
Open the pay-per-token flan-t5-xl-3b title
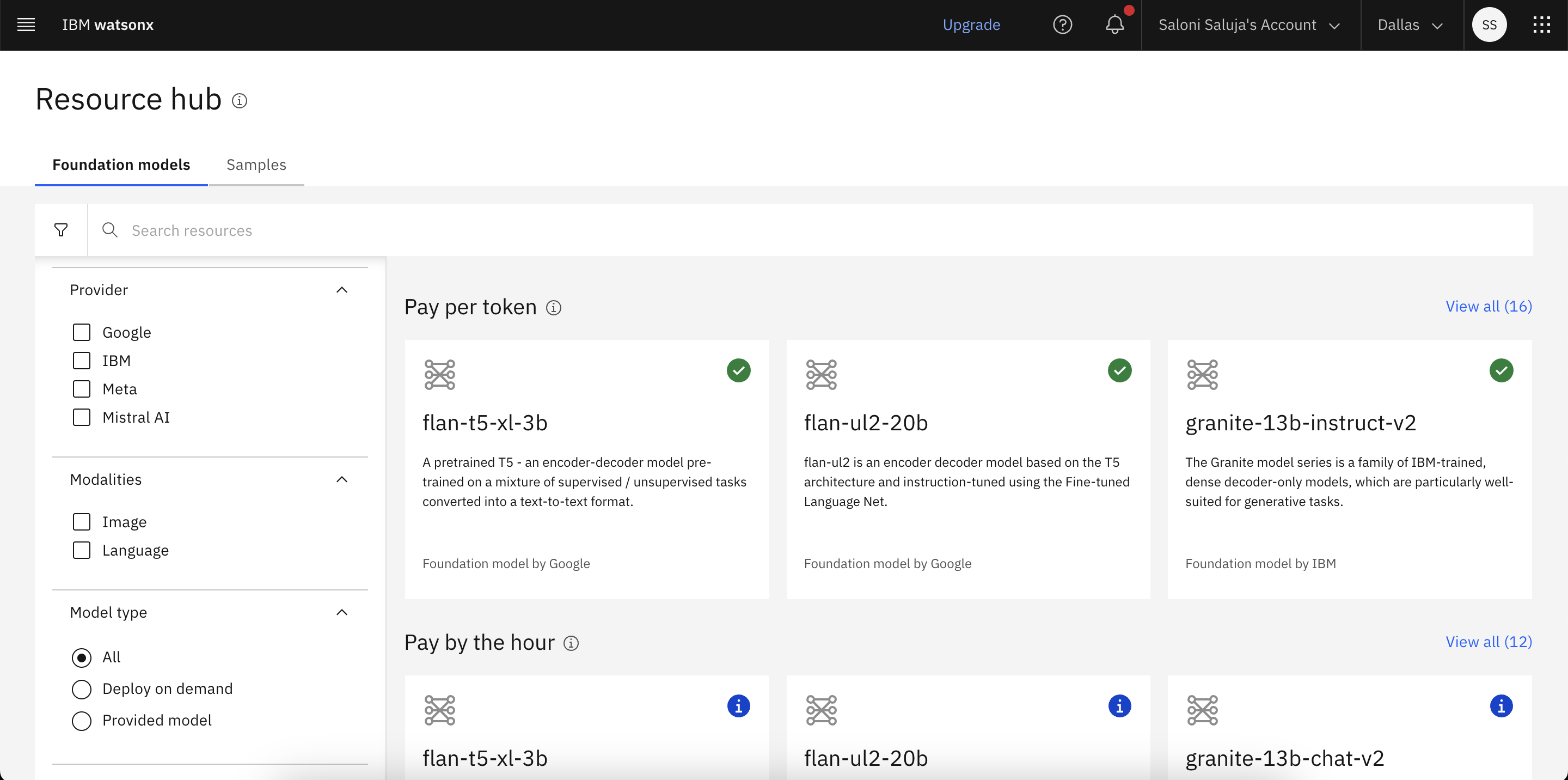click(485, 423)
